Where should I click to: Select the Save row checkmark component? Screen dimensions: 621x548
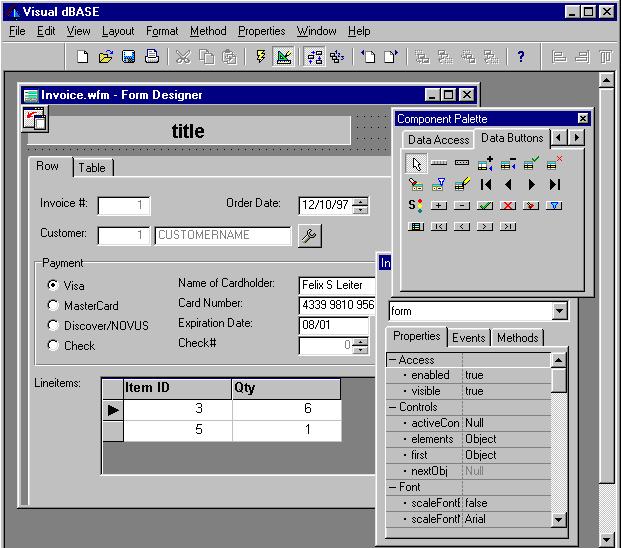[x=531, y=164]
